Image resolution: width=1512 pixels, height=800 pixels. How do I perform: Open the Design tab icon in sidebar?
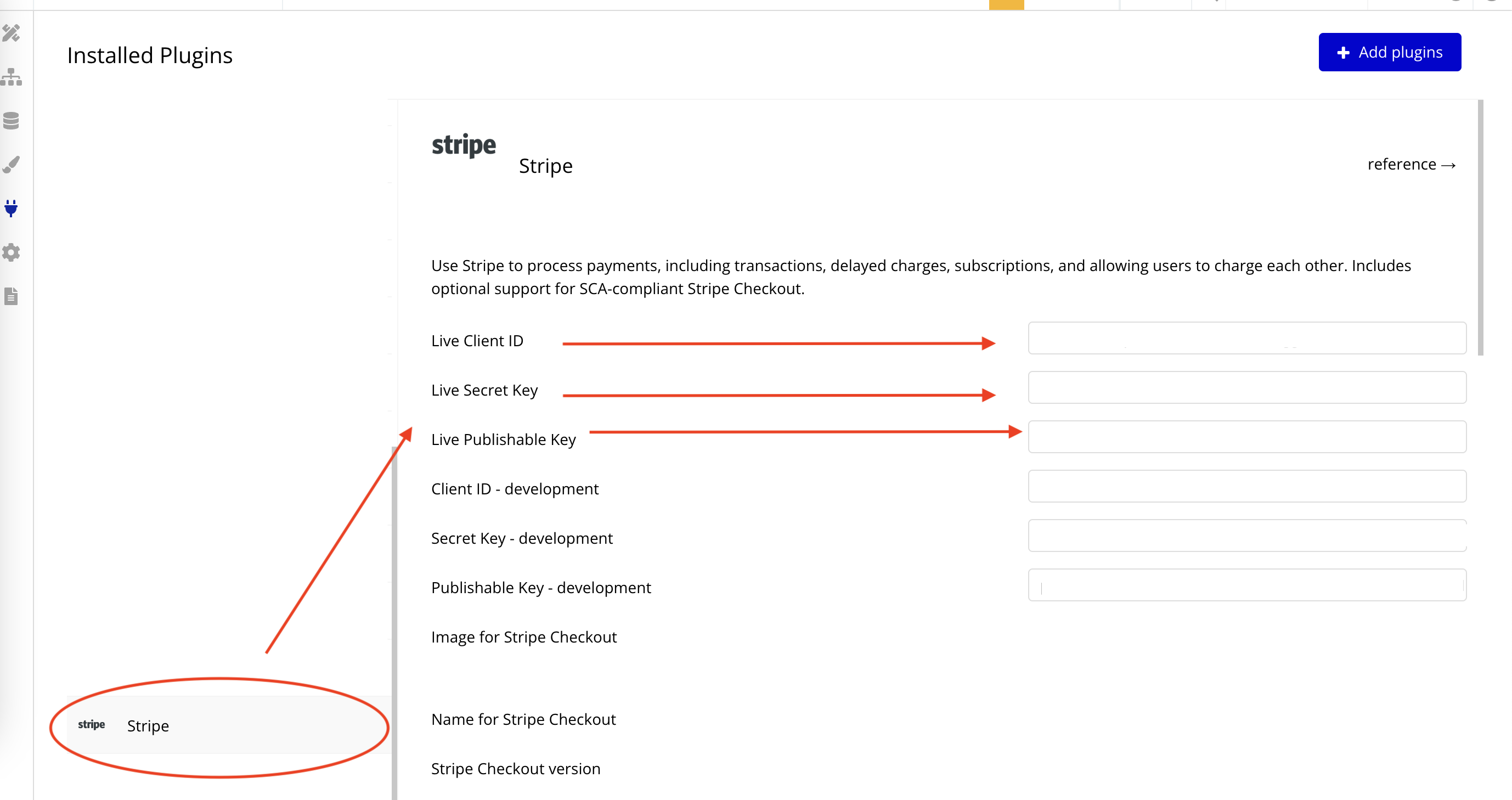coord(11,33)
